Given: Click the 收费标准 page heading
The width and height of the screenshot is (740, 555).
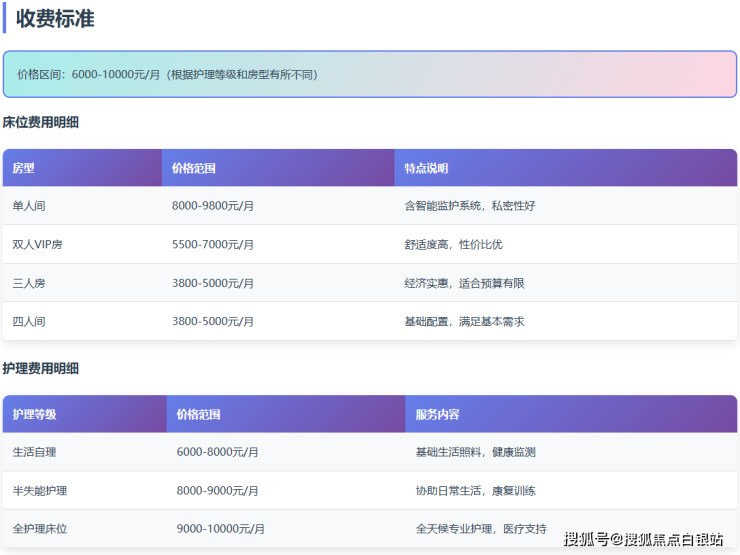Looking at the screenshot, I should (x=55, y=18).
